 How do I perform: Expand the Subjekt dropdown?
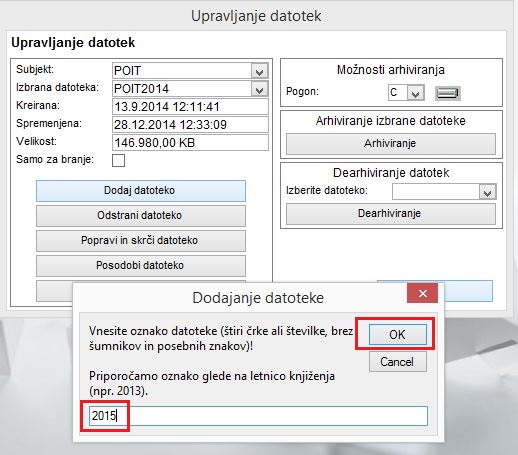tap(260, 71)
